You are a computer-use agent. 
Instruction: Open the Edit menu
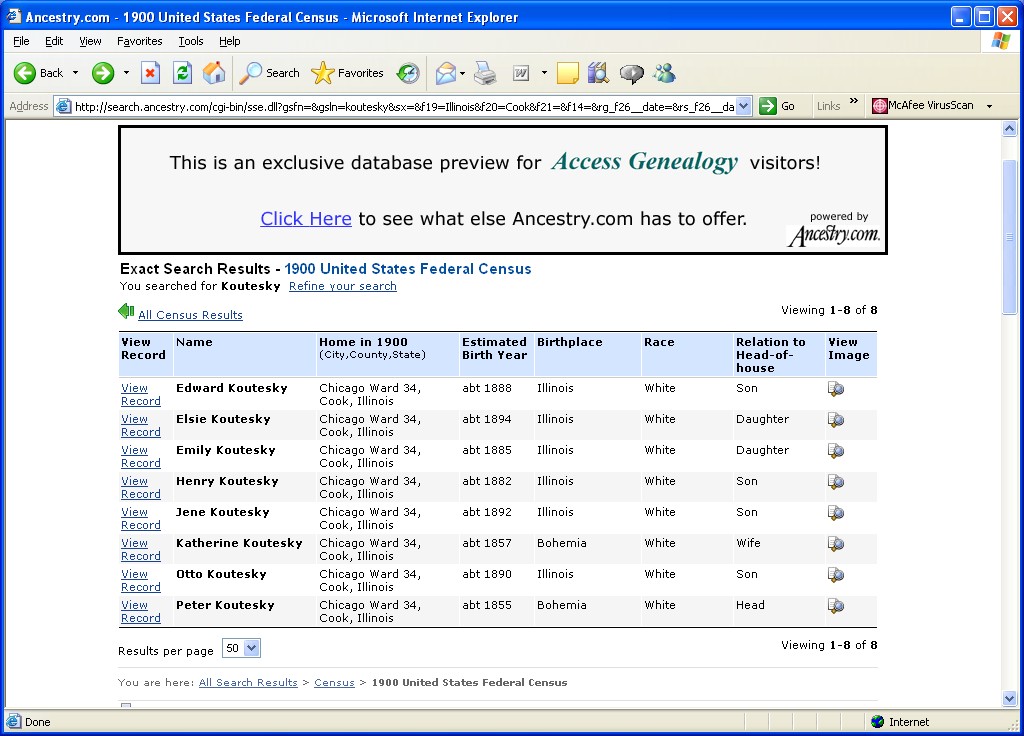click(54, 41)
